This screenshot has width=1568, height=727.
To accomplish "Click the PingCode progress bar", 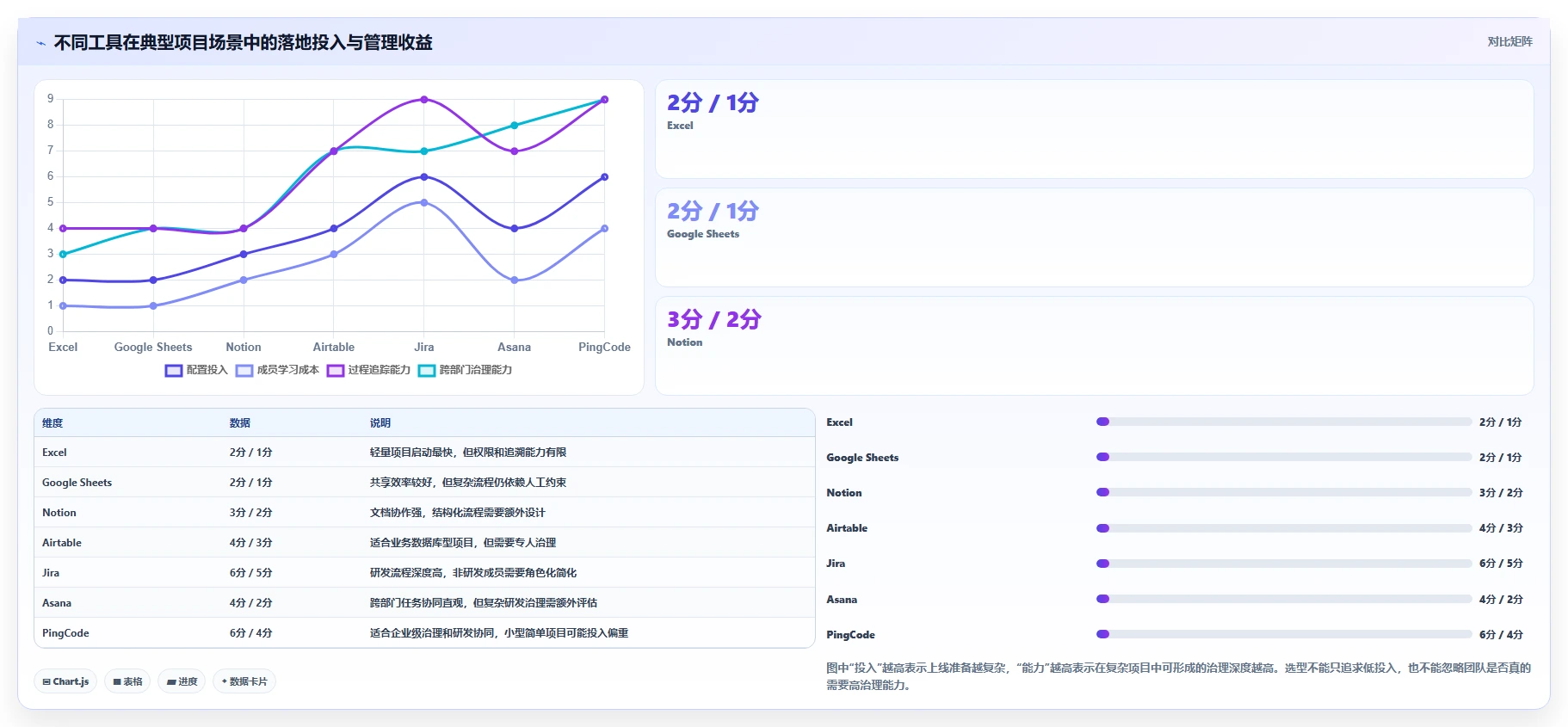I will click(x=1284, y=634).
